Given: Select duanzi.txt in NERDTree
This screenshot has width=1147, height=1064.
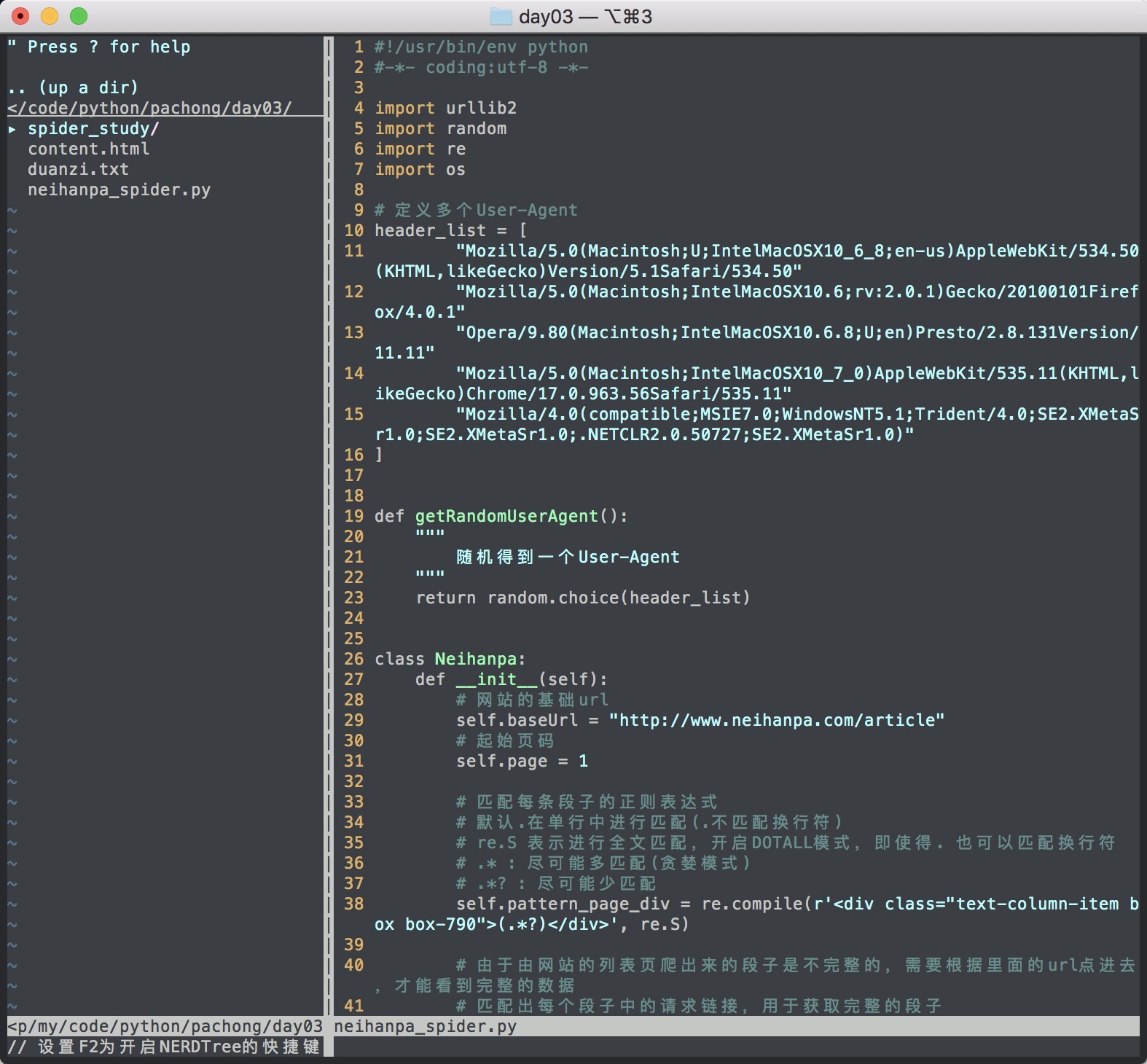Looking at the screenshot, I should click(x=78, y=170).
